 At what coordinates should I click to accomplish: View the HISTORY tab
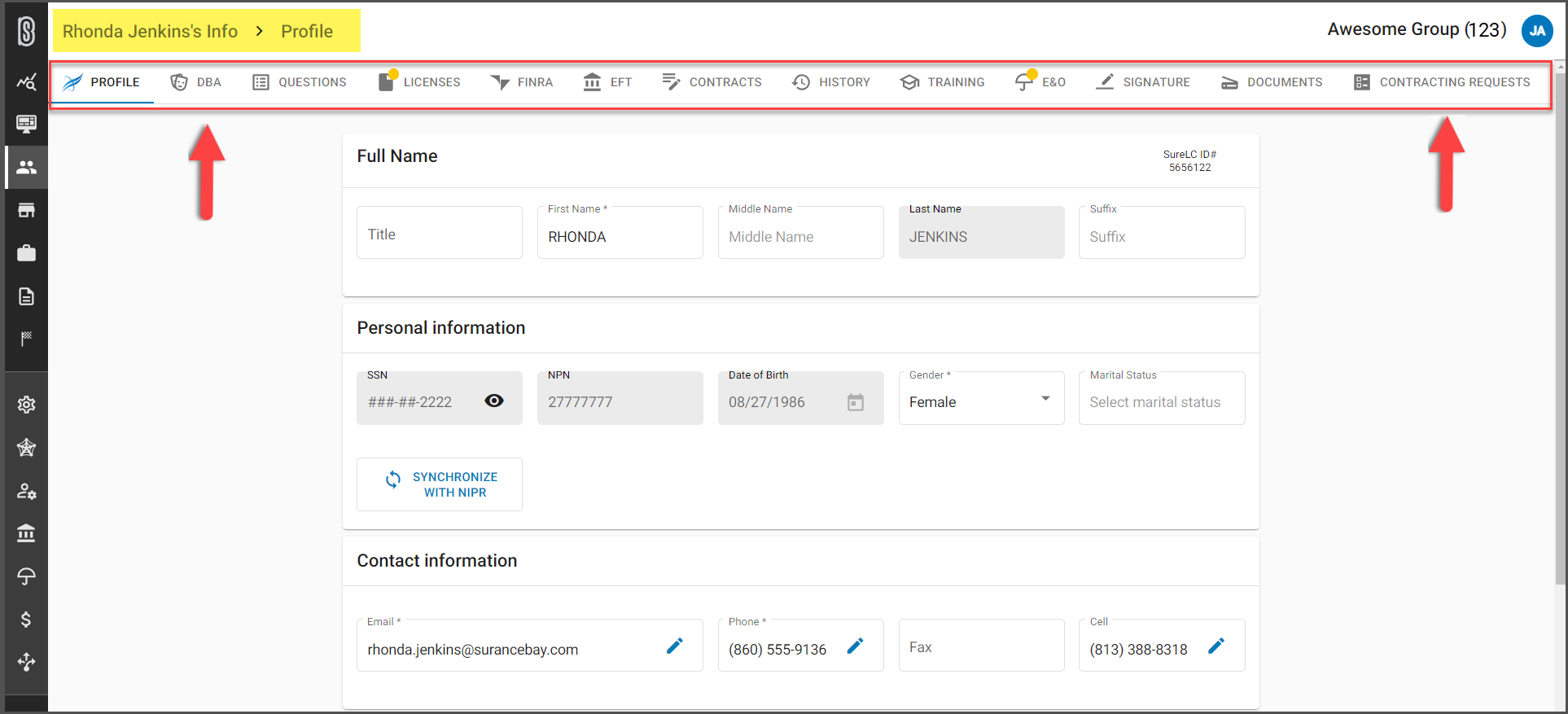[x=831, y=82]
